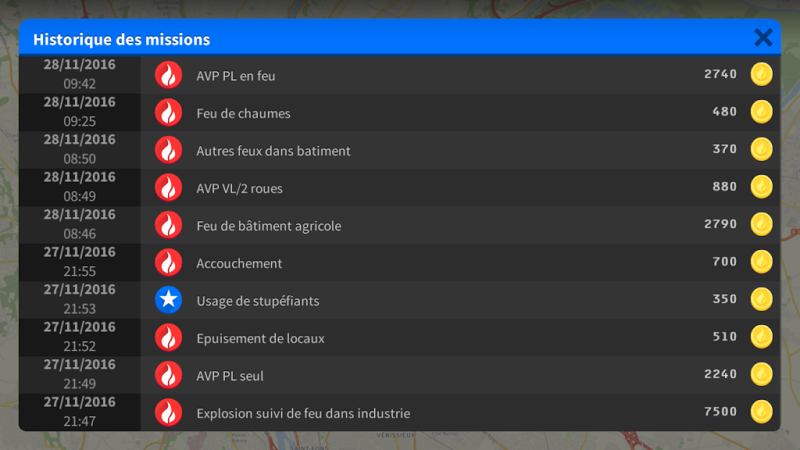
Task: Click the Historique des missions title
Action: pyautogui.click(x=121, y=40)
